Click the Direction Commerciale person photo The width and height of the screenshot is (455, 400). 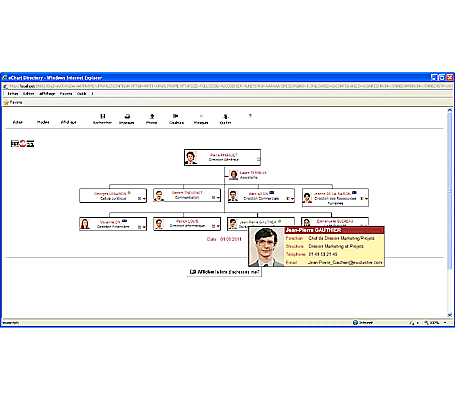233,196
